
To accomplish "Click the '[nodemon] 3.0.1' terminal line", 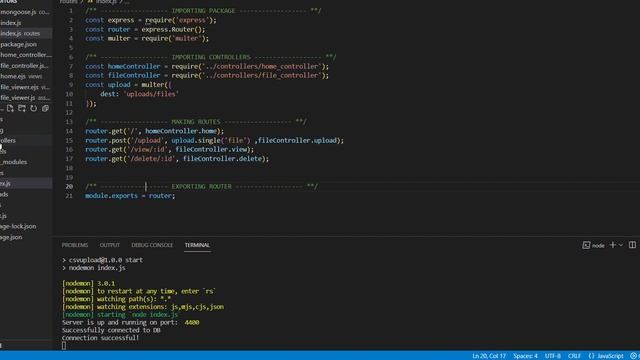I will [x=88, y=283].
